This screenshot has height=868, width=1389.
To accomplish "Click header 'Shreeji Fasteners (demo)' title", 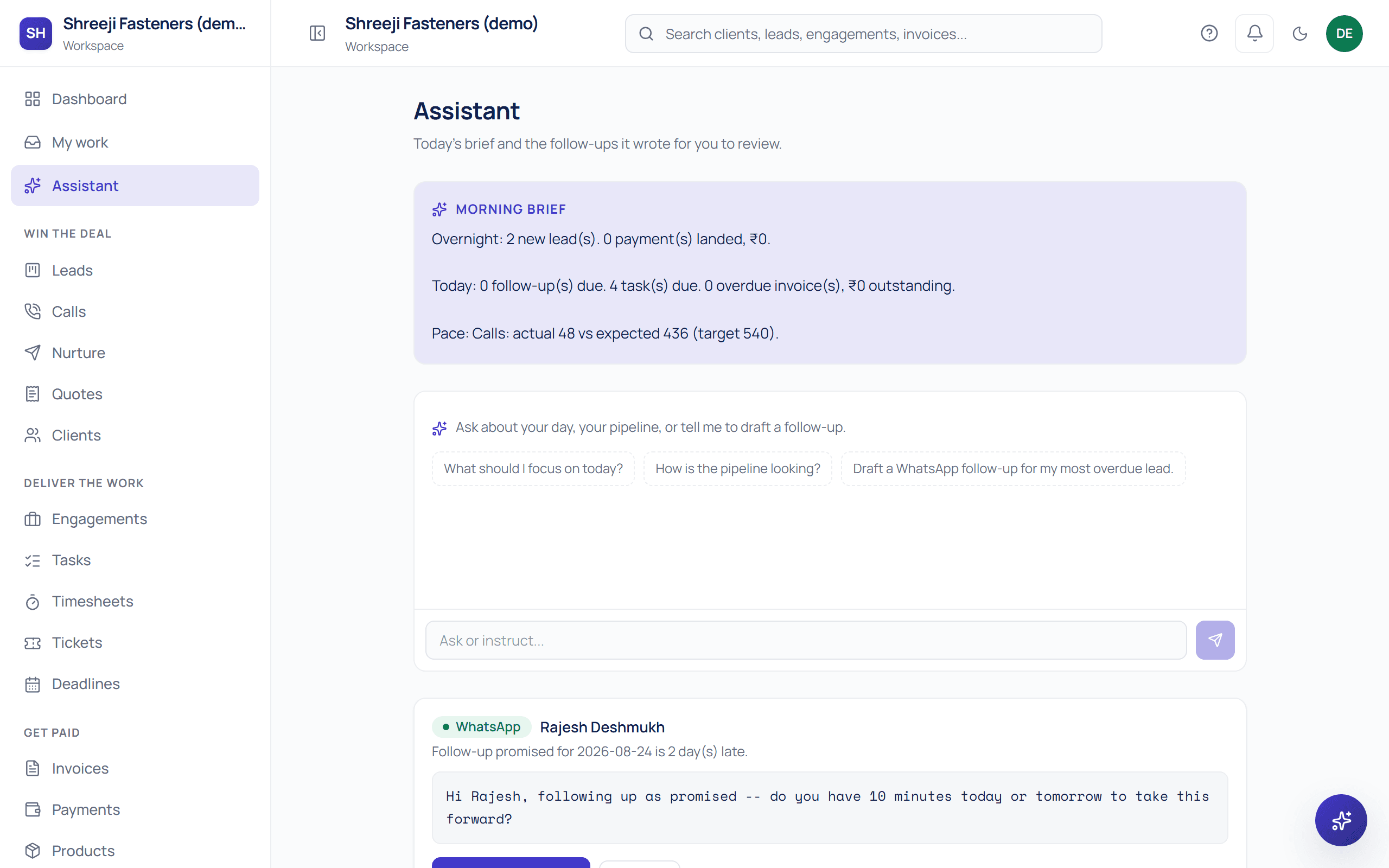I will click(x=441, y=23).
